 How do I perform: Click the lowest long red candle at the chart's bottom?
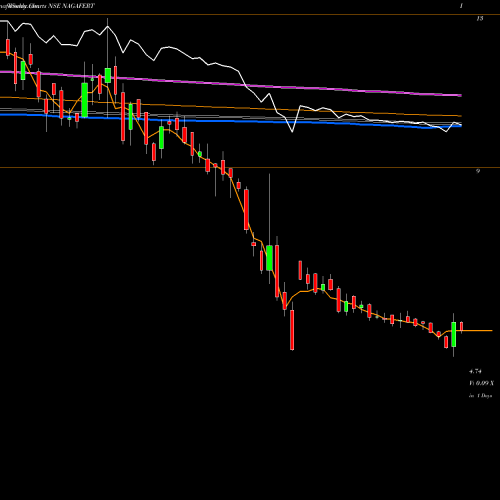tap(292, 330)
